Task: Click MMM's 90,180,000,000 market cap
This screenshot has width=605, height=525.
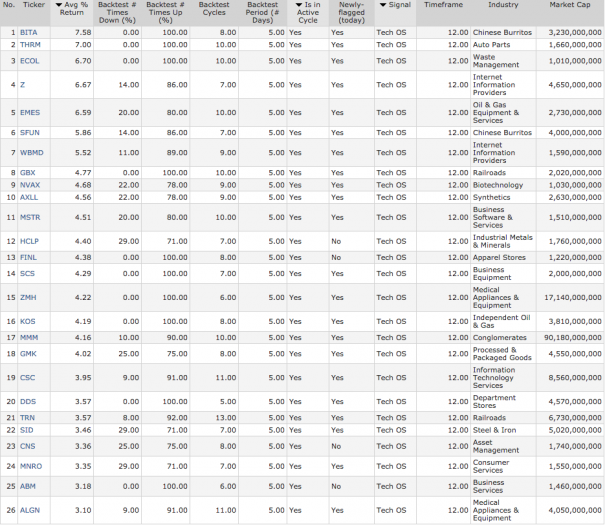Action: point(573,338)
